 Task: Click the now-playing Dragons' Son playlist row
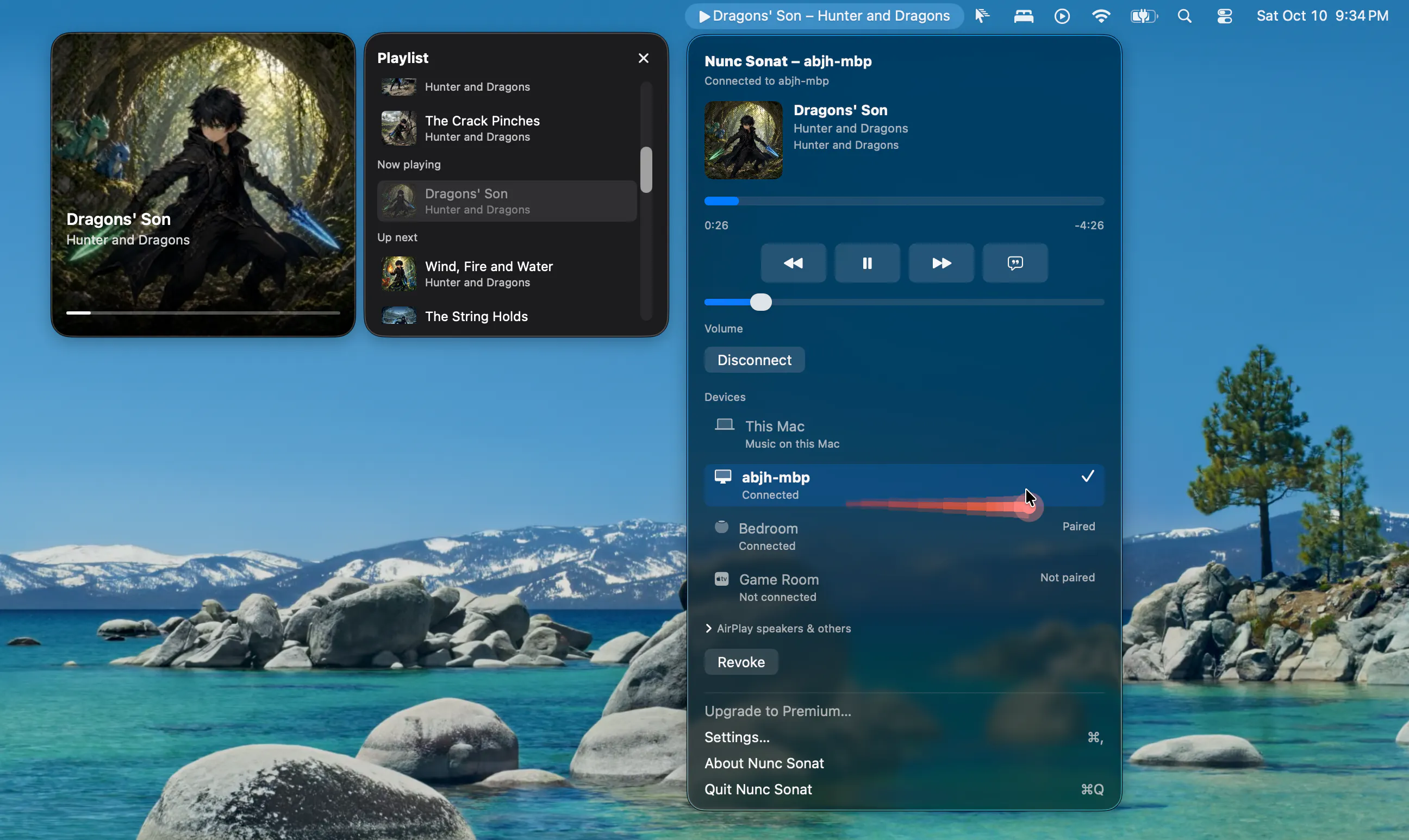coord(507,201)
